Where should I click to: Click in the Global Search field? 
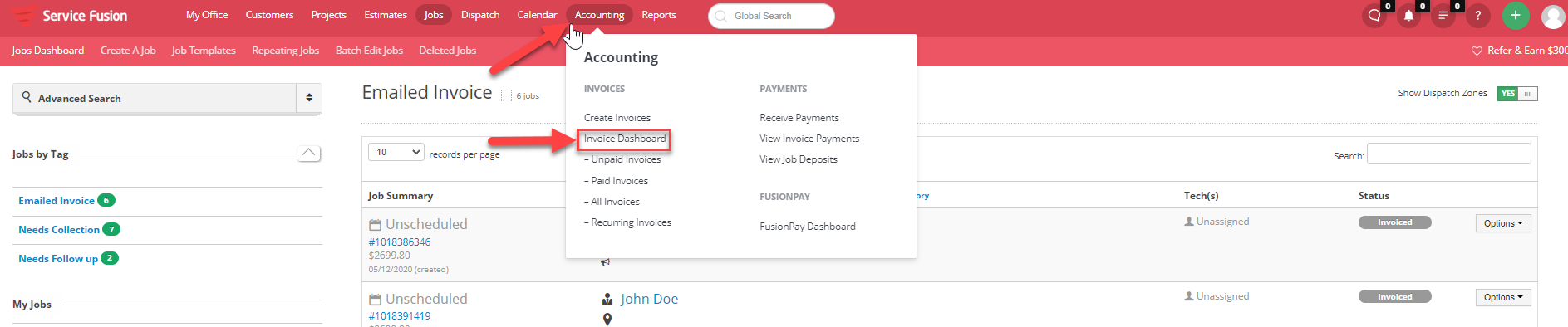click(x=771, y=16)
